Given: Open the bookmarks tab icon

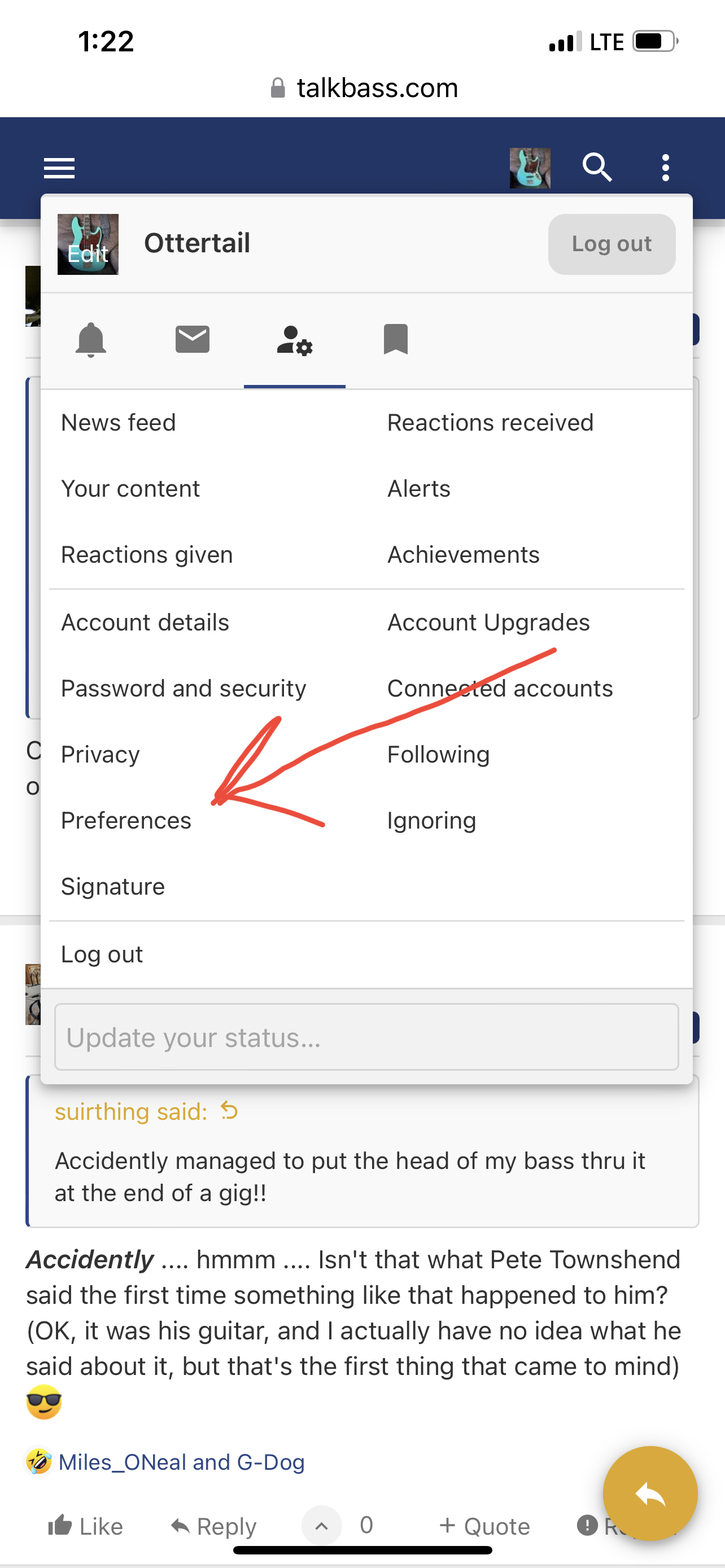Looking at the screenshot, I should pyautogui.click(x=396, y=339).
